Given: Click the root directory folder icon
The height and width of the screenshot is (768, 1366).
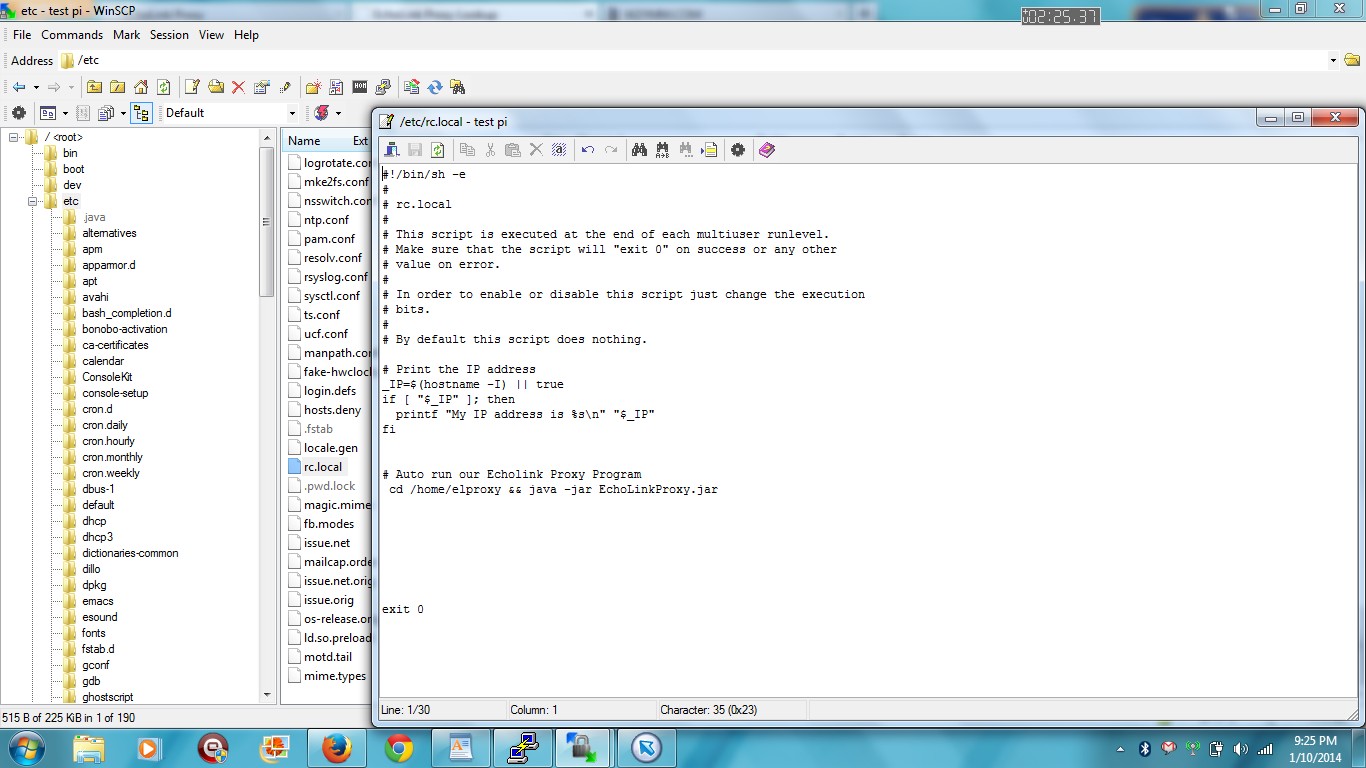Looking at the screenshot, I should click(x=117, y=87).
